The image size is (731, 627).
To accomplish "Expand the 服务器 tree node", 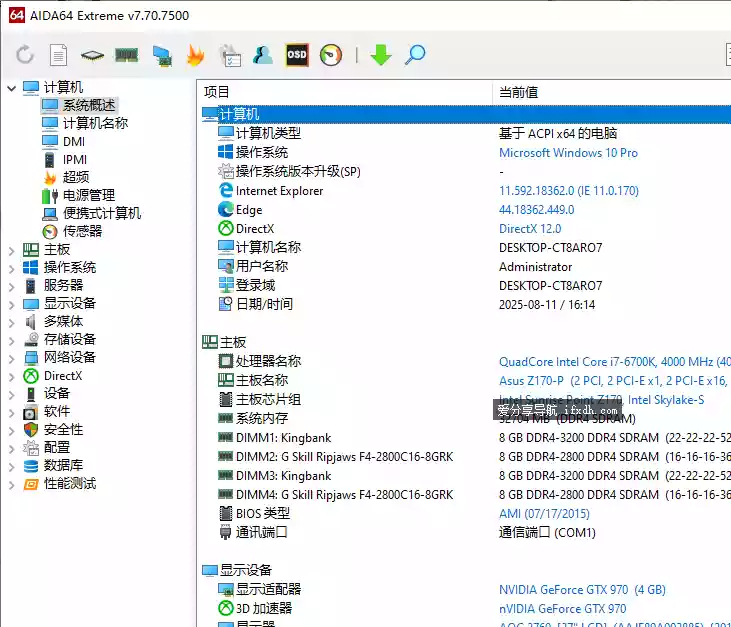I will point(12,287).
